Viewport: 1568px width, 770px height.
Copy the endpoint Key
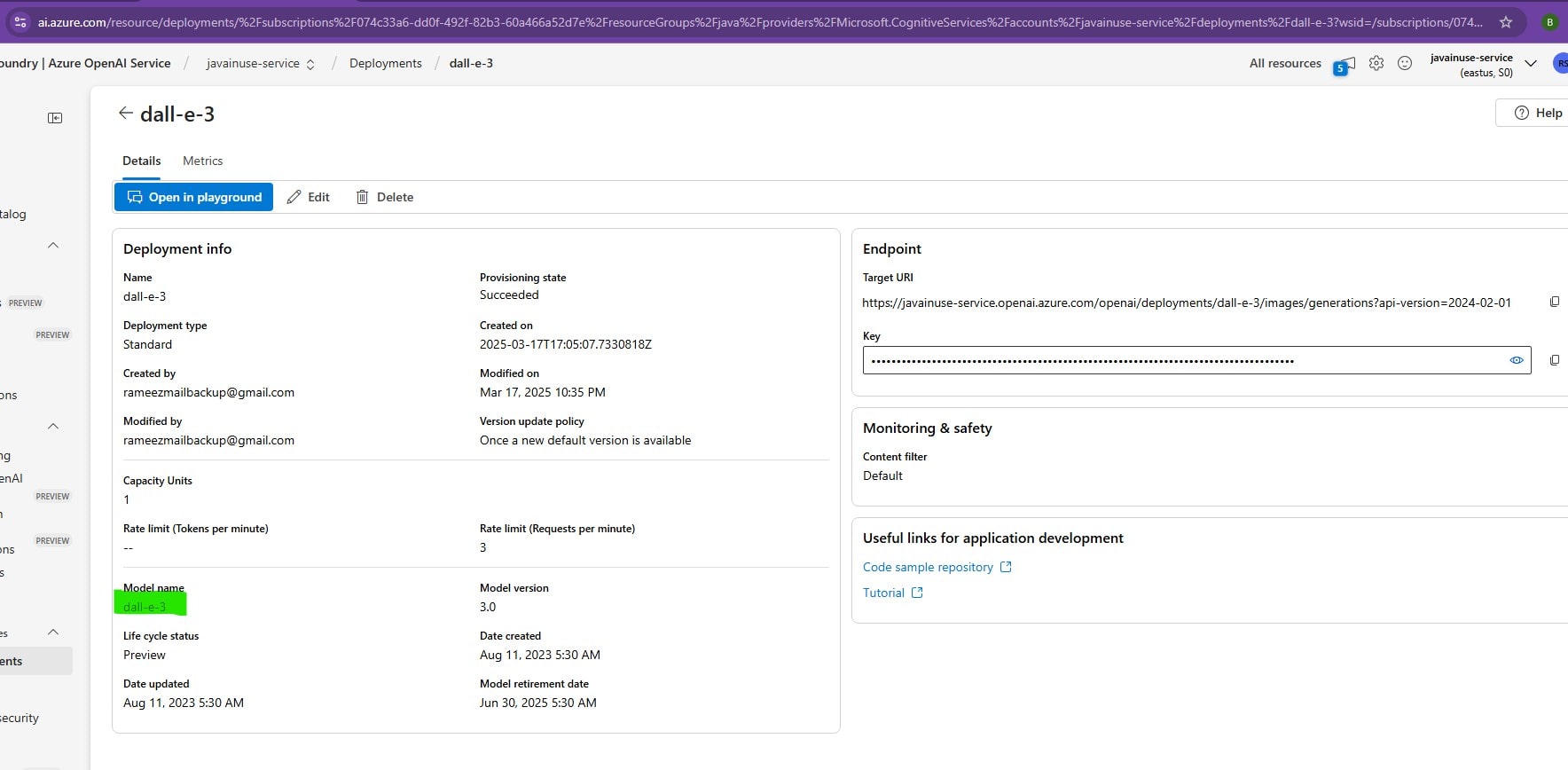coord(1554,360)
